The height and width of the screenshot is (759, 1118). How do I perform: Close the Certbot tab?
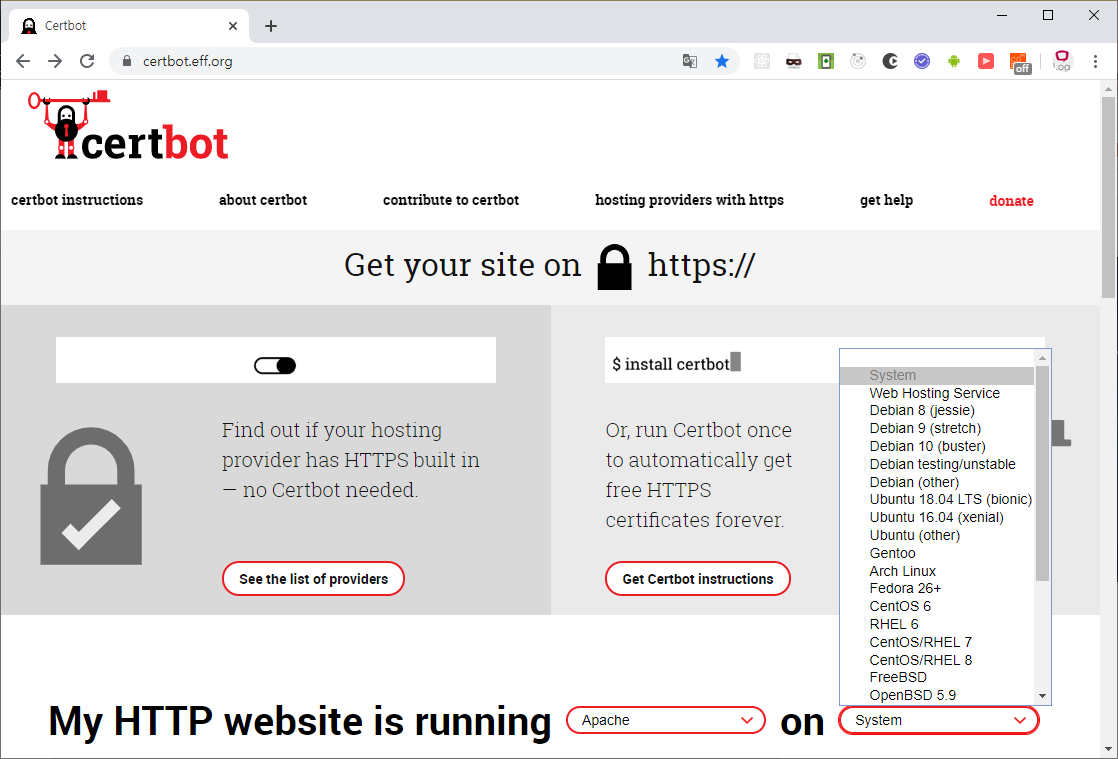pyautogui.click(x=233, y=26)
